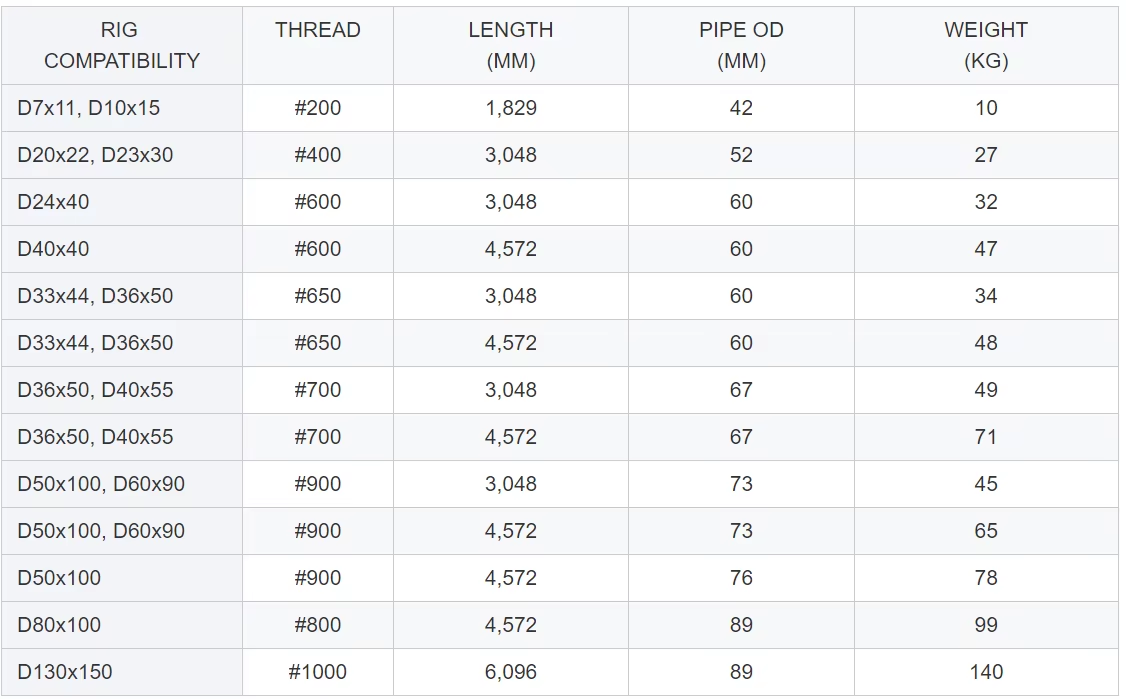Viewport: 1126px width, 699px height.
Task: Click the RIG COMPATIBILITY column header
Action: pyautogui.click(x=121, y=45)
